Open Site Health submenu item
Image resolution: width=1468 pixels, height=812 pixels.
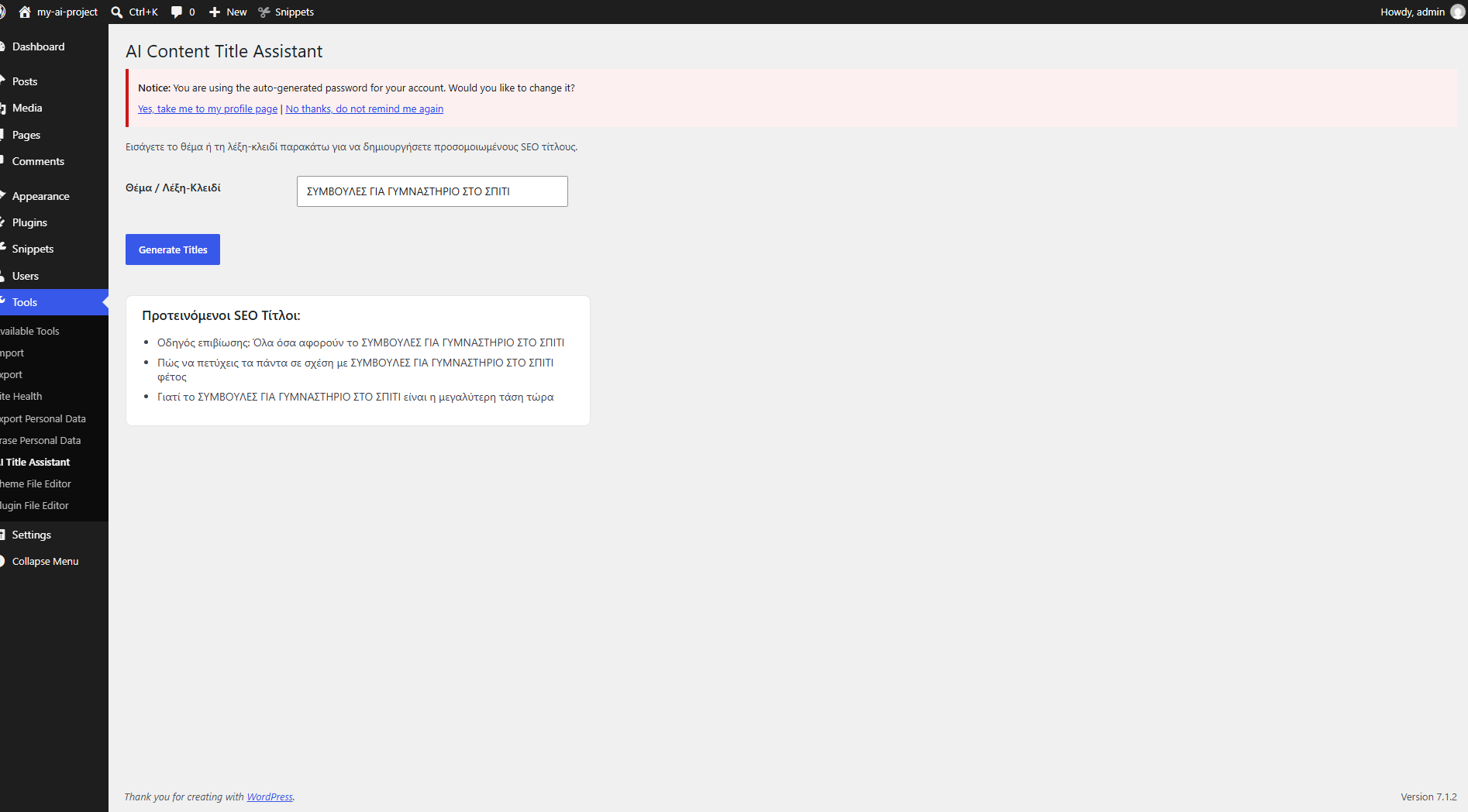point(21,396)
